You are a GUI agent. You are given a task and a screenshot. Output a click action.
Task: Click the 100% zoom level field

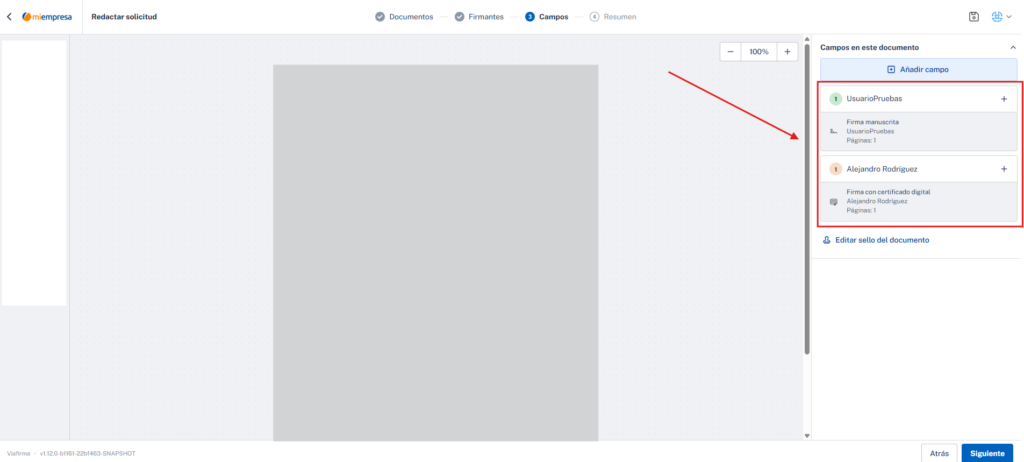(x=759, y=51)
